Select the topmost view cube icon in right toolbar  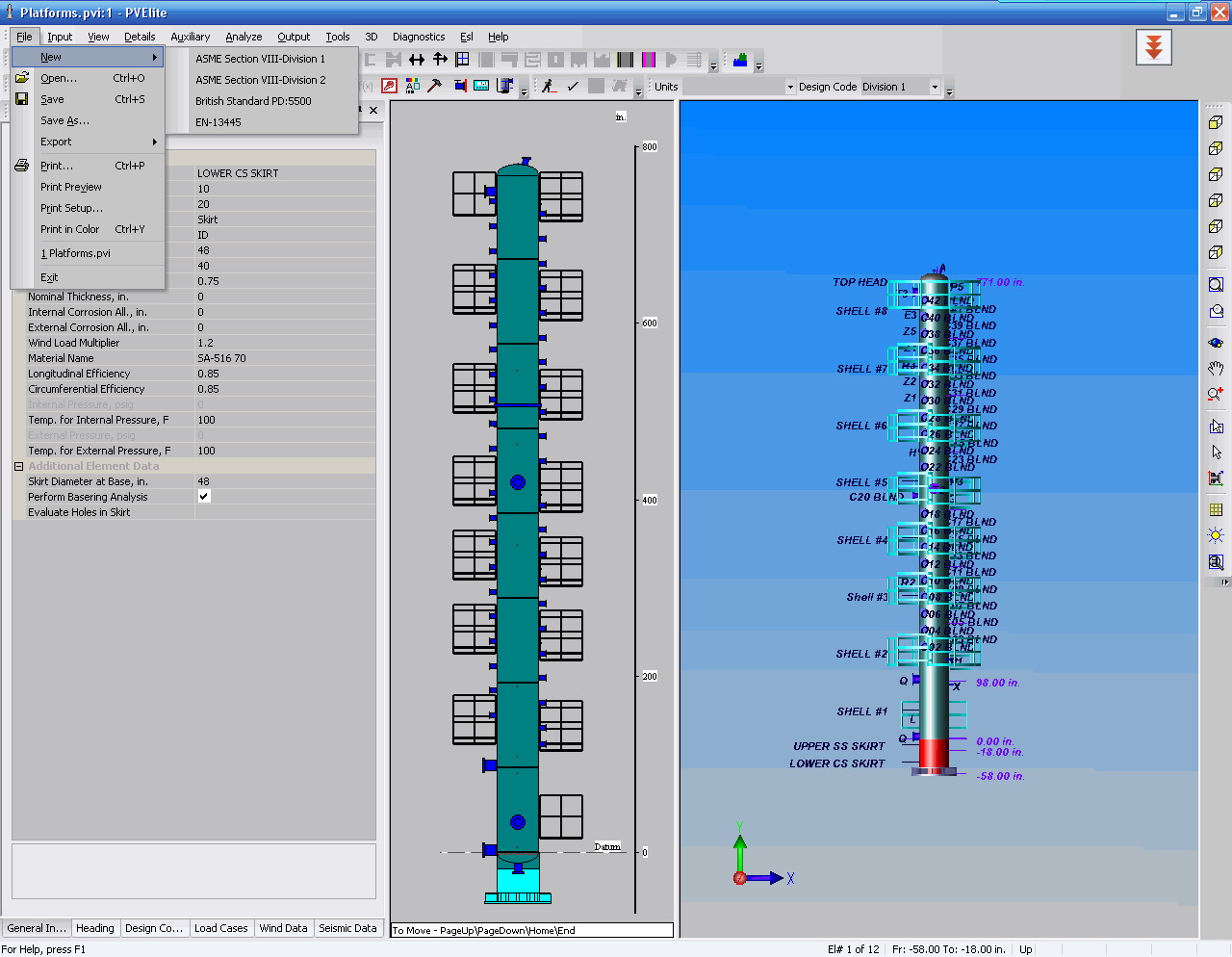click(1216, 122)
